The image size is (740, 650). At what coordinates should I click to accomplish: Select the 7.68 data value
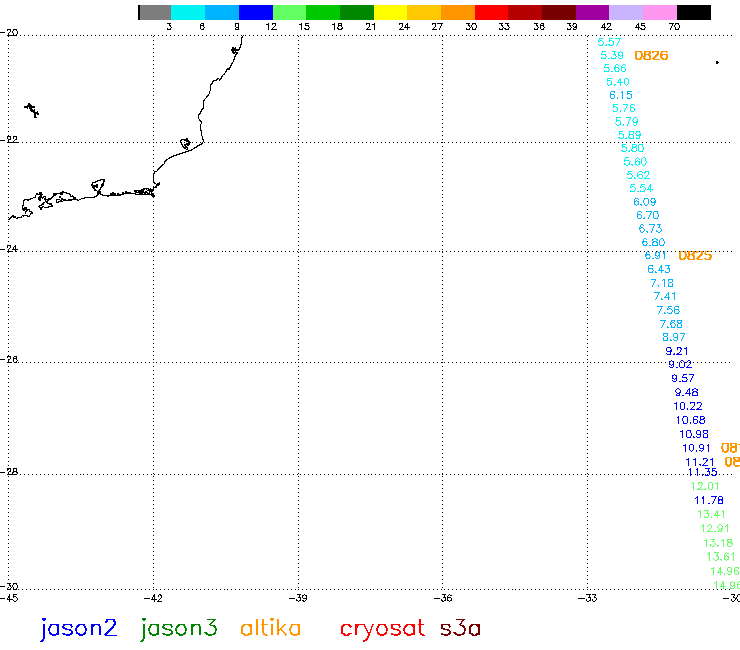click(671, 324)
